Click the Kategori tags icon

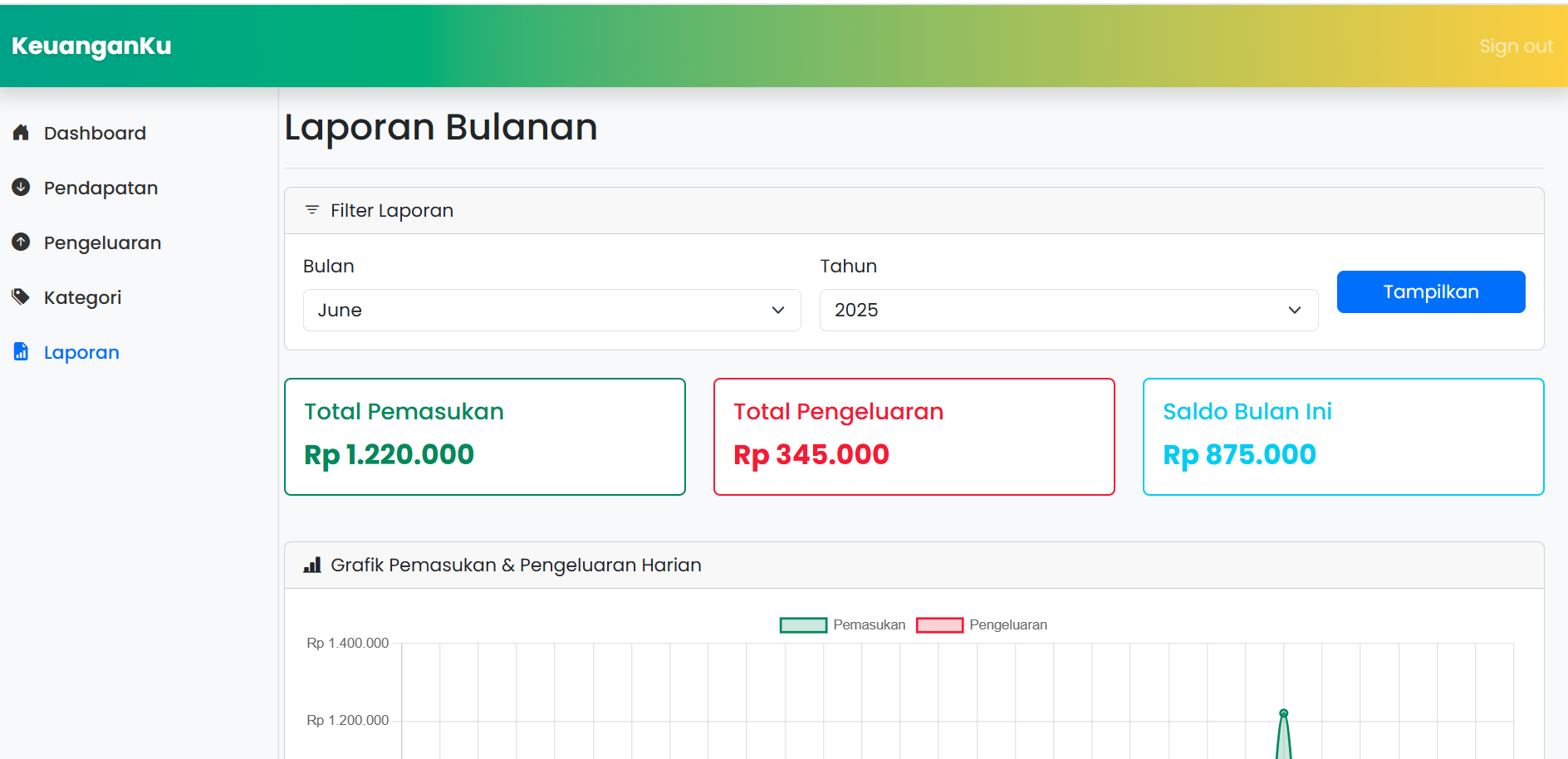coord(22,297)
